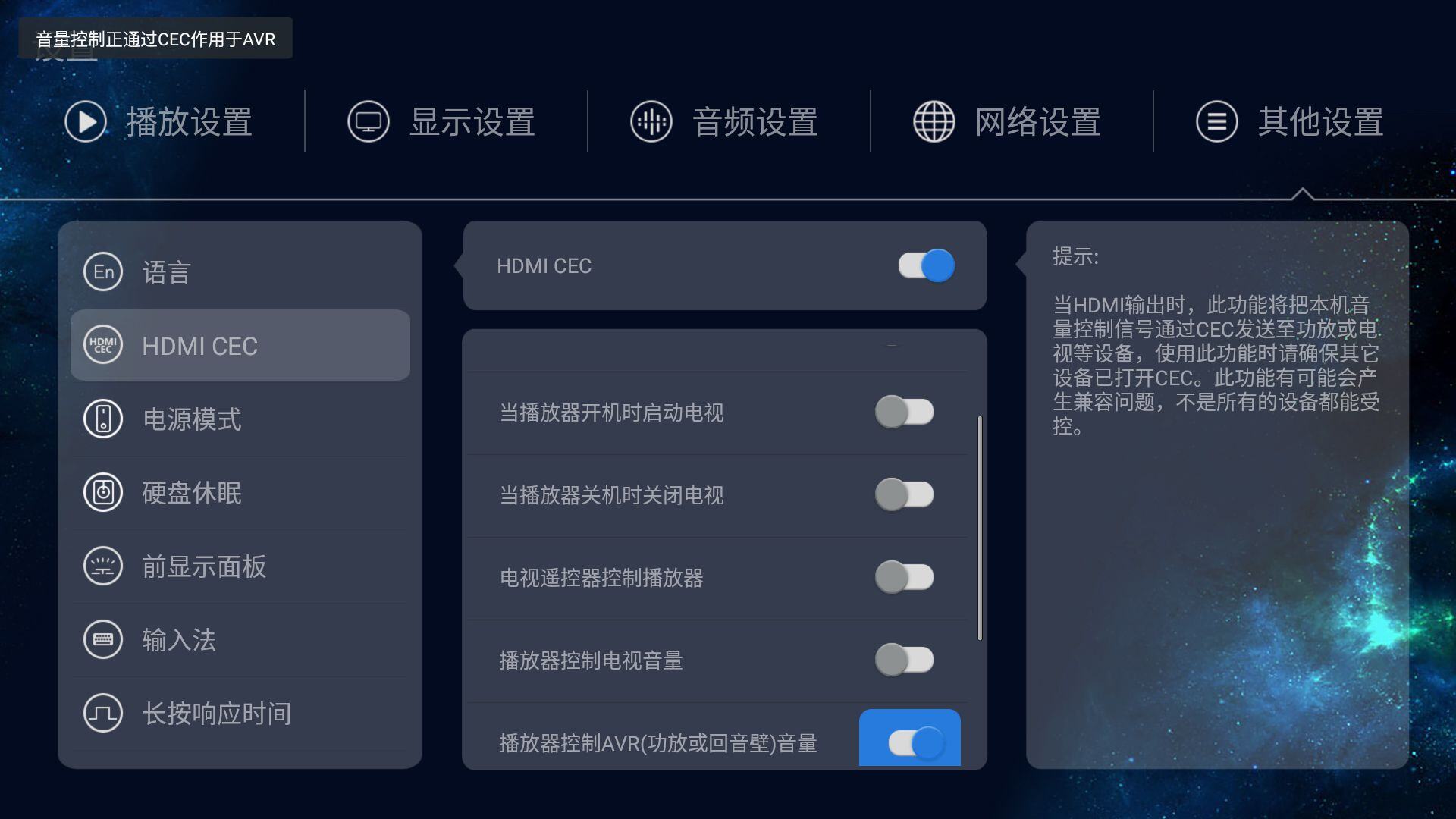Click 当播放器关机时关闭电视 toggle
This screenshot has height=819, width=1456.
903,494
